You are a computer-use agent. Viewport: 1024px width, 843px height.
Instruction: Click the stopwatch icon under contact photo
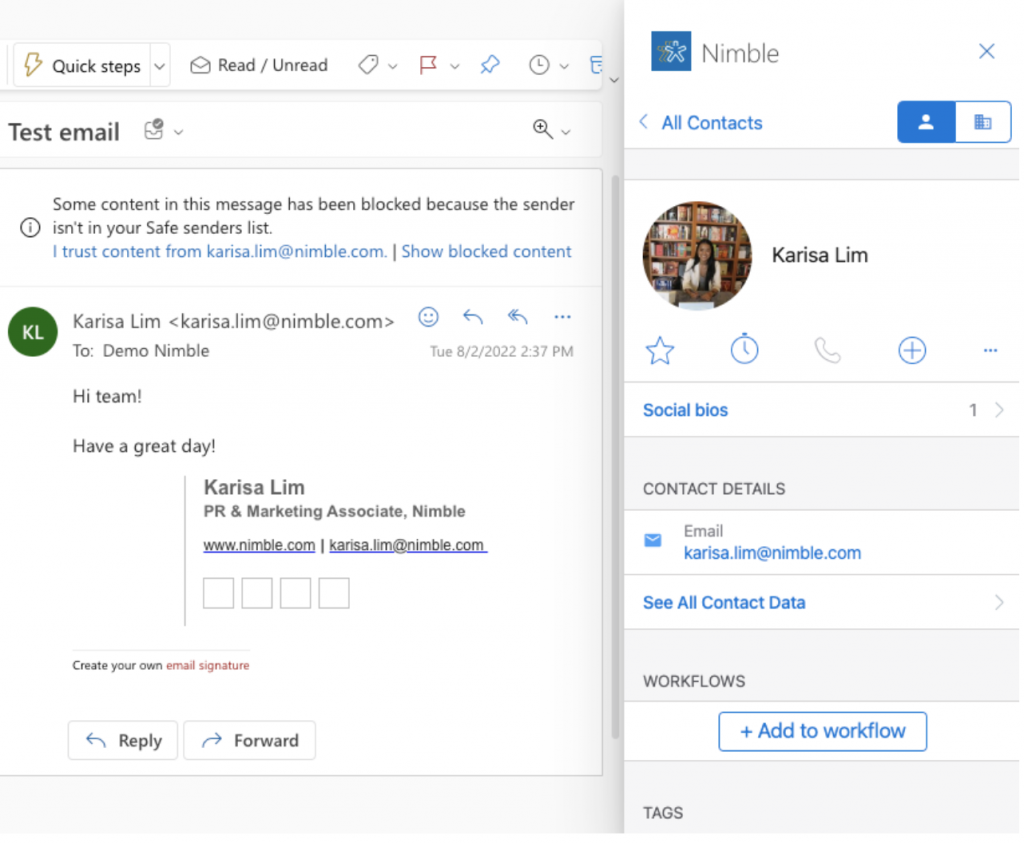coord(744,350)
